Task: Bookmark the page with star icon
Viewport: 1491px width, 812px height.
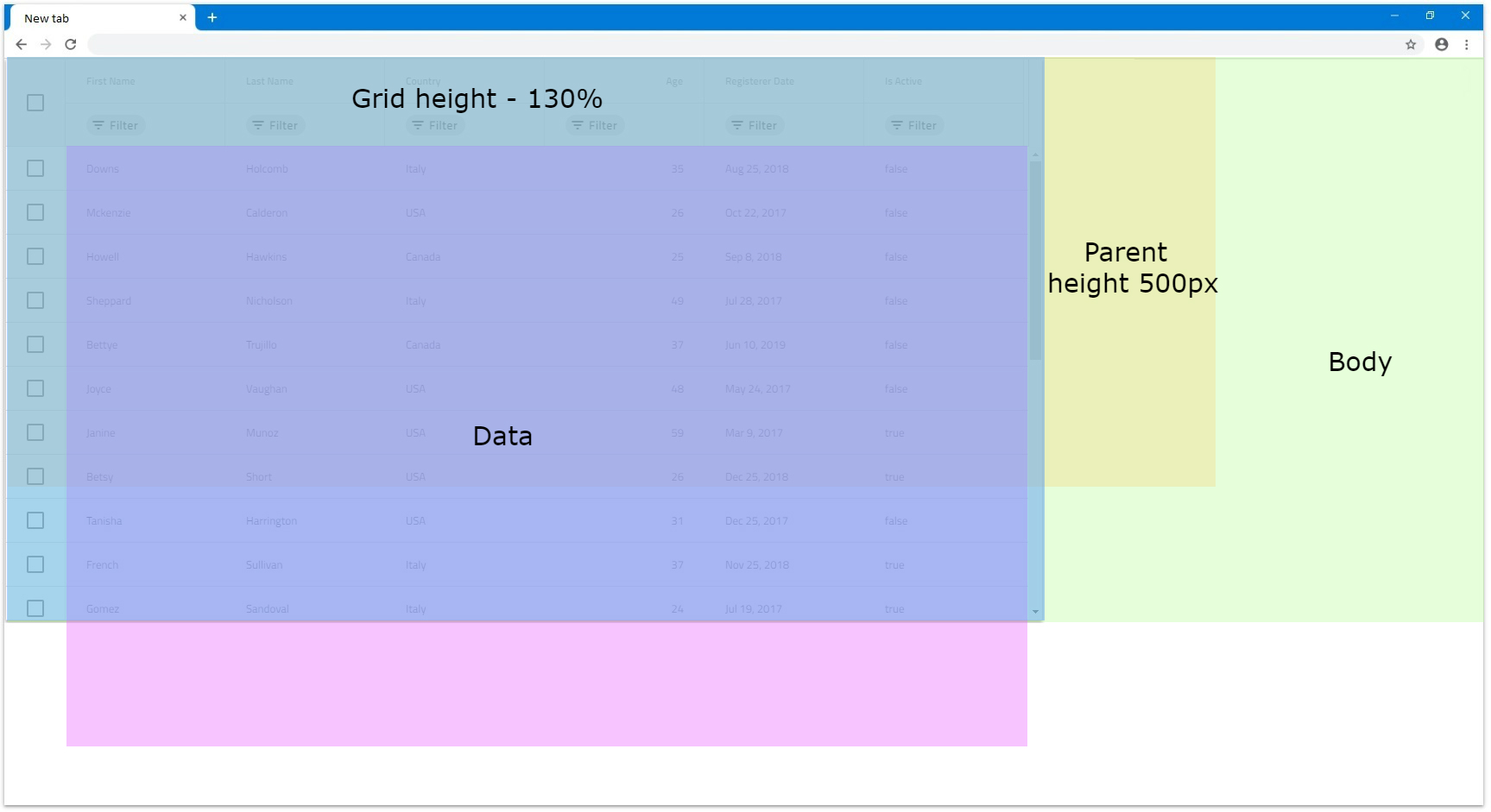Action: [x=1411, y=44]
